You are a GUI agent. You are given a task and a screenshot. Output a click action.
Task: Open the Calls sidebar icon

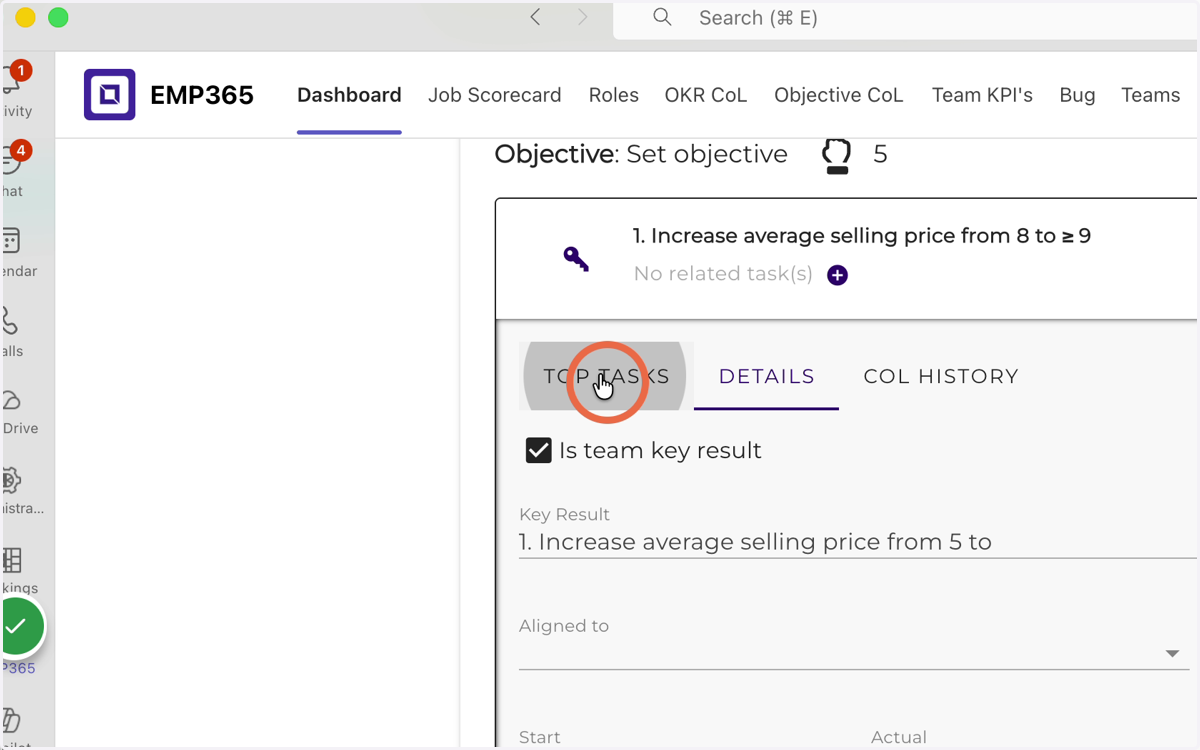click(11, 321)
